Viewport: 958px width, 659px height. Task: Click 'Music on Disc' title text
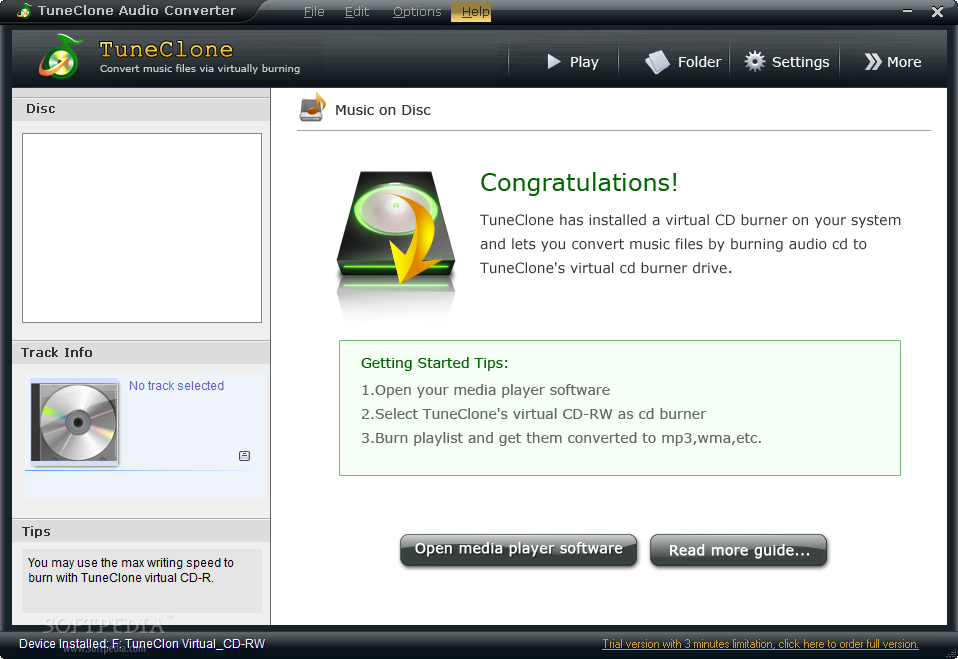coord(382,110)
